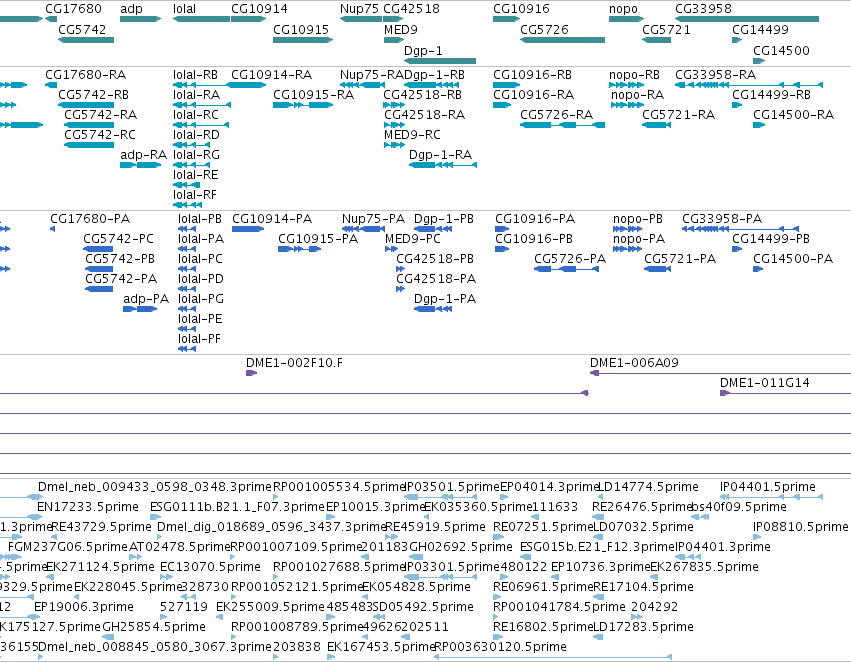Select transcript CG33958-RA label
Viewport: 851px width, 662px height.
(716, 74)
